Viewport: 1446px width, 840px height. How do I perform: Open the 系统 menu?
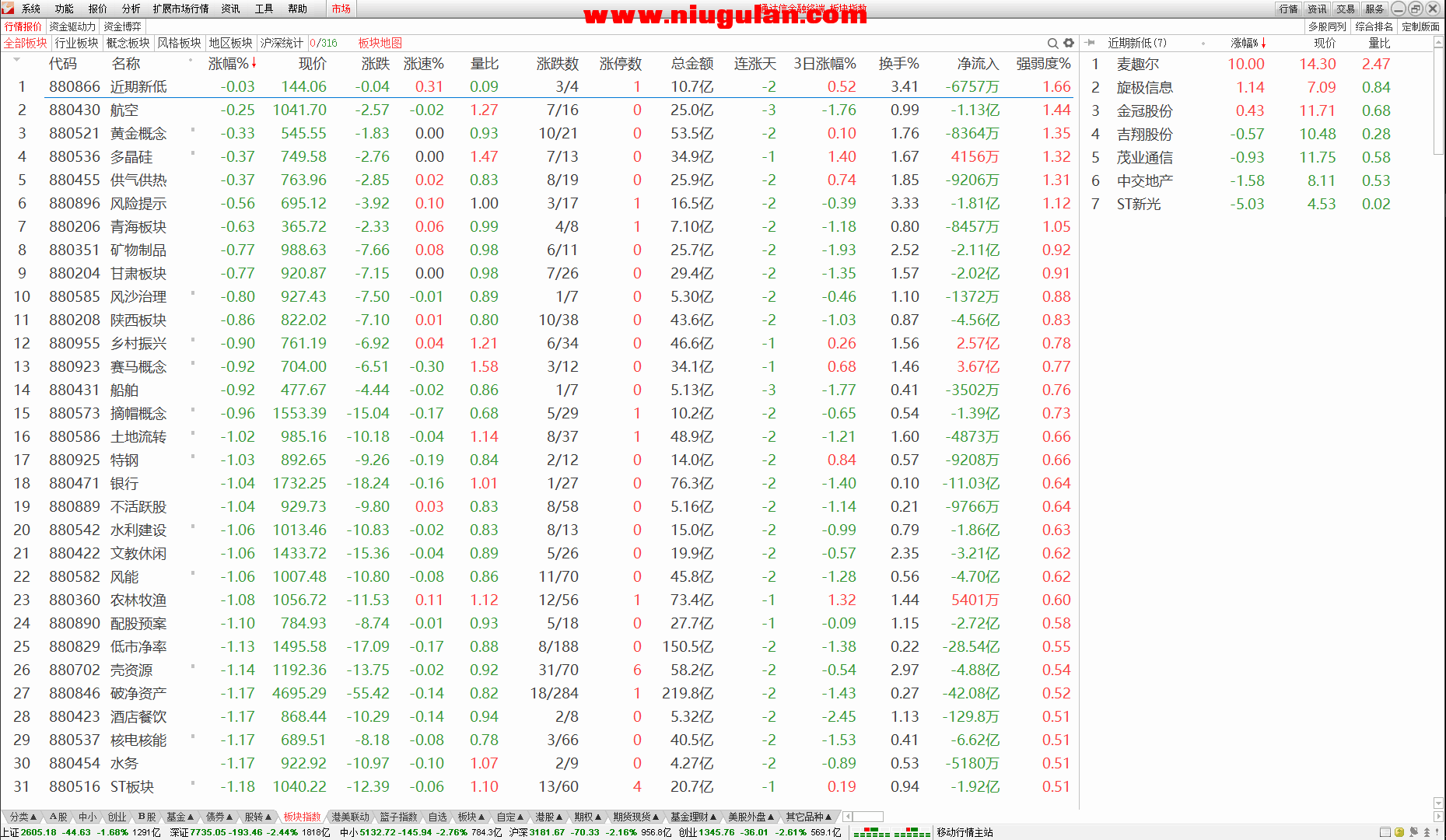pos(31,9)
